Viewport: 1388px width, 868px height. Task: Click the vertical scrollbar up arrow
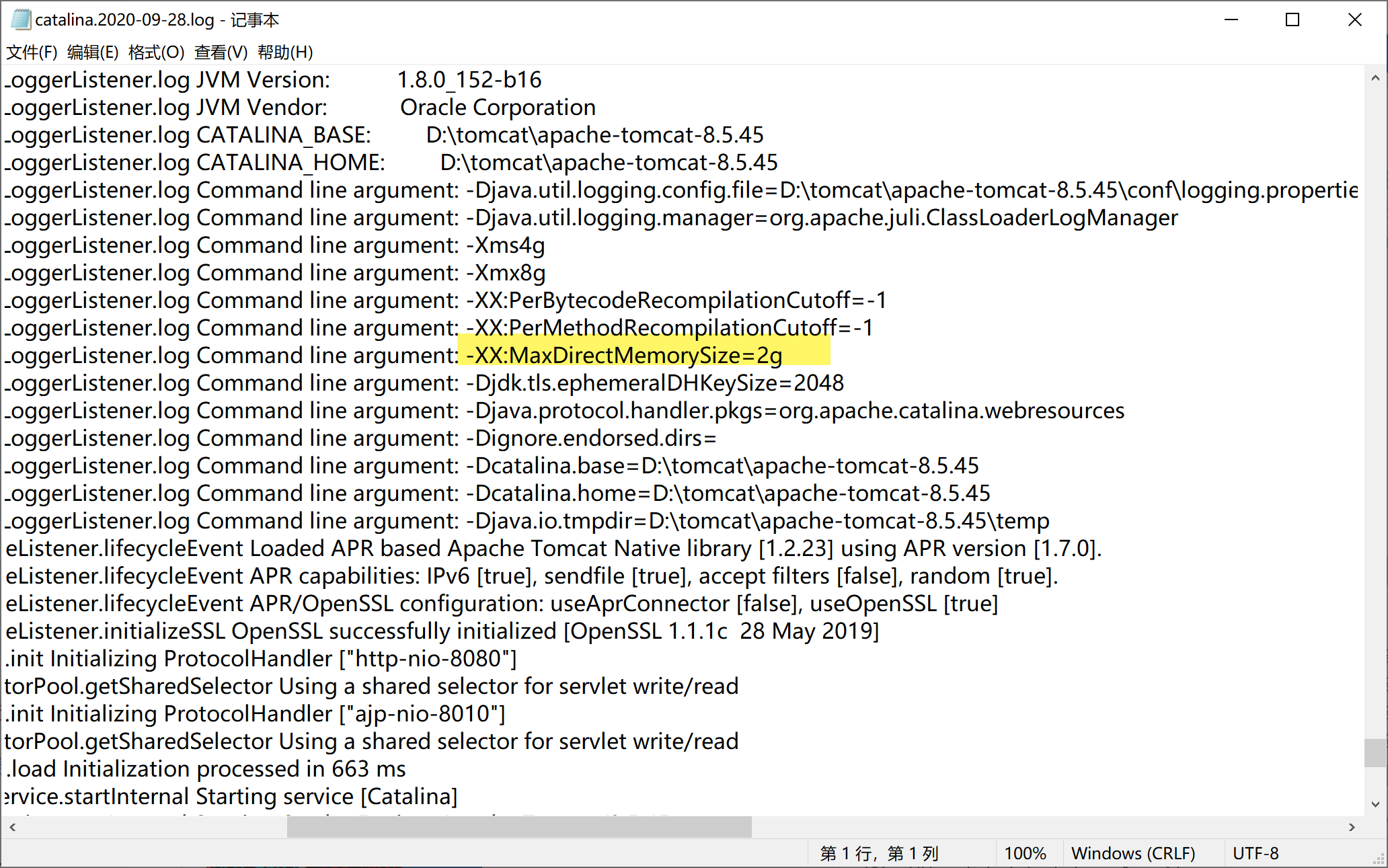(1375, 78)
